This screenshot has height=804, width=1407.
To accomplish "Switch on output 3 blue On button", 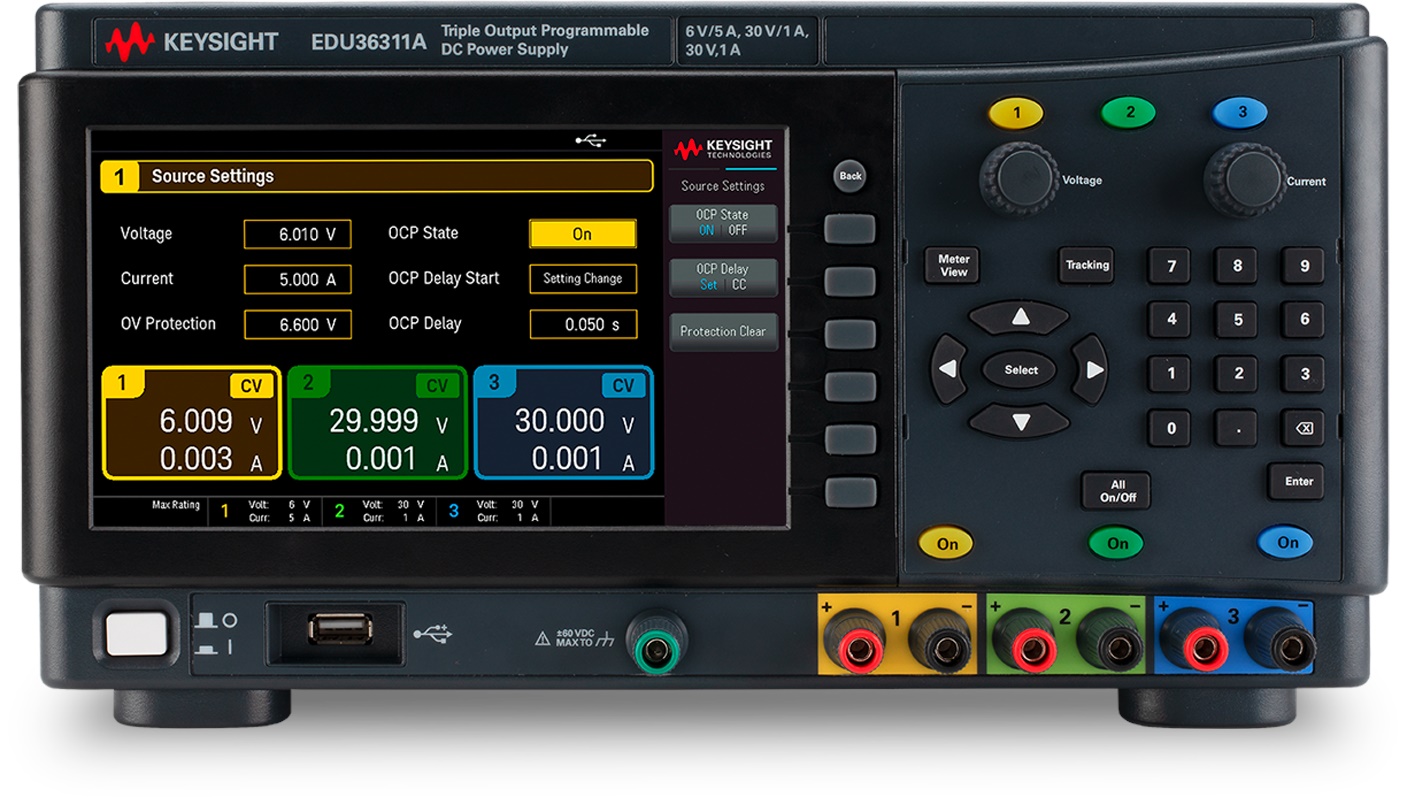I will pyautogui.click(x=1287, y=542).
